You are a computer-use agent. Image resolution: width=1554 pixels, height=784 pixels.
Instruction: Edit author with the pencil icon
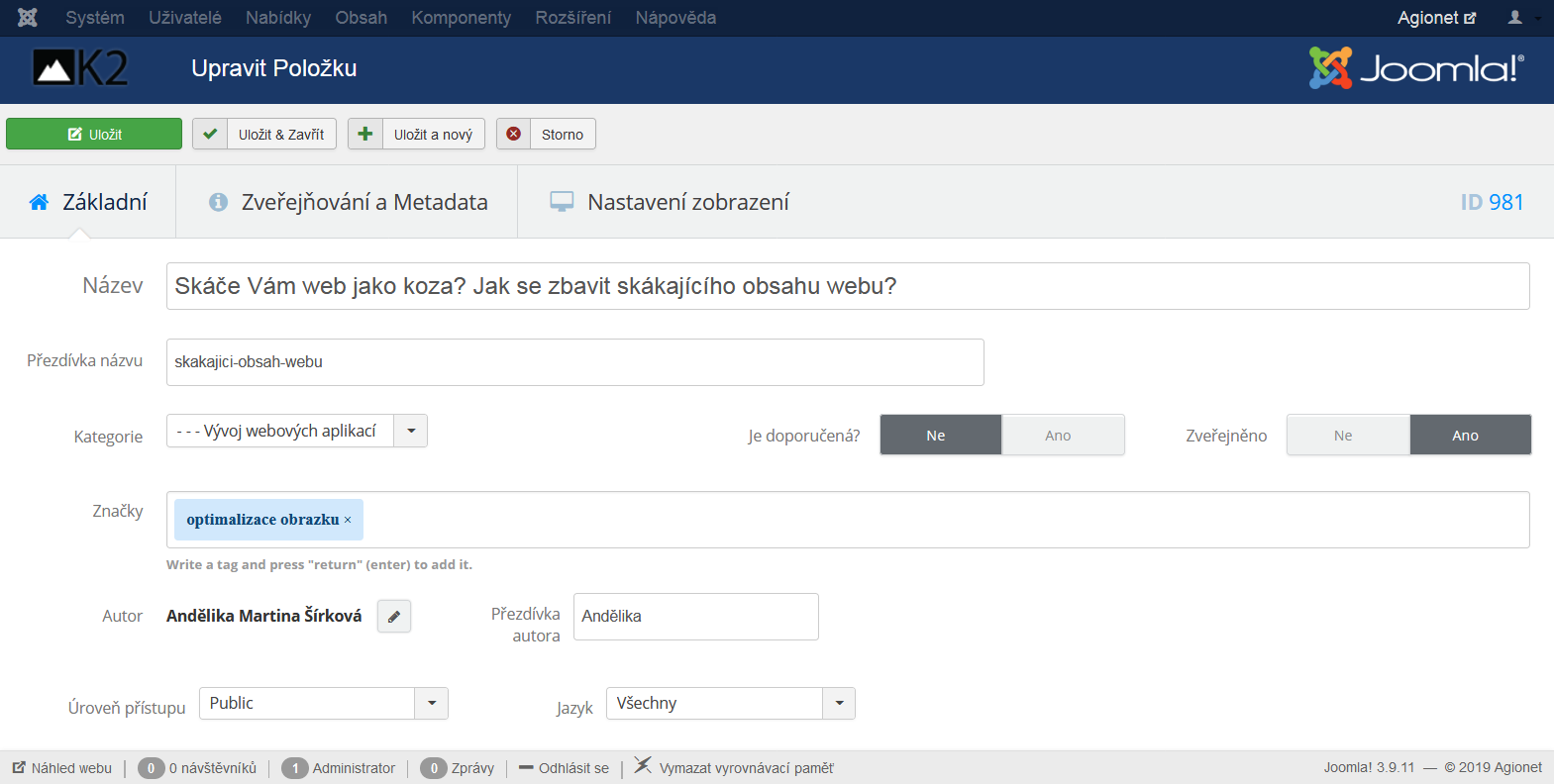coord(394,616)
